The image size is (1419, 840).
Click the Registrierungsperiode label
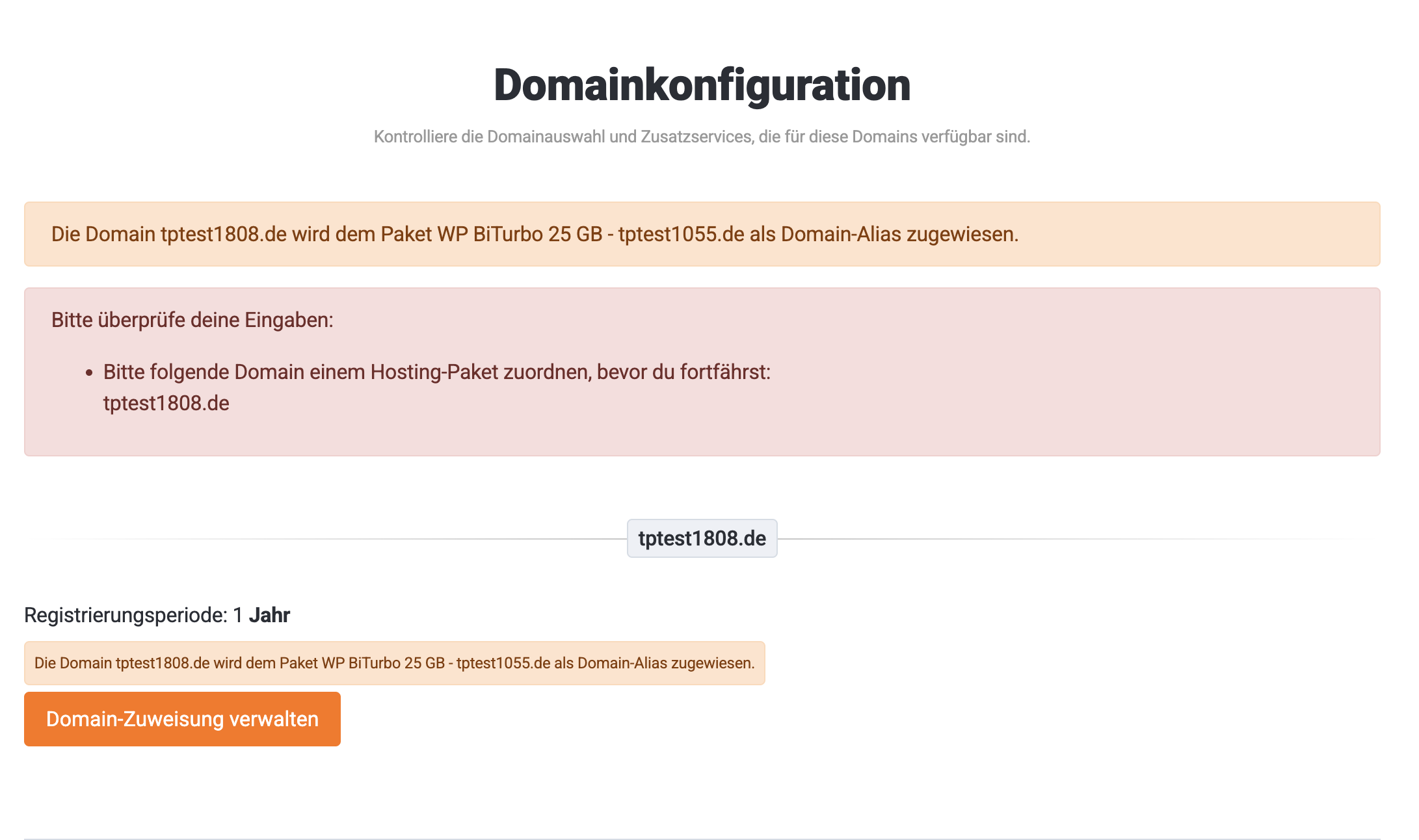(x=126, y=615)
